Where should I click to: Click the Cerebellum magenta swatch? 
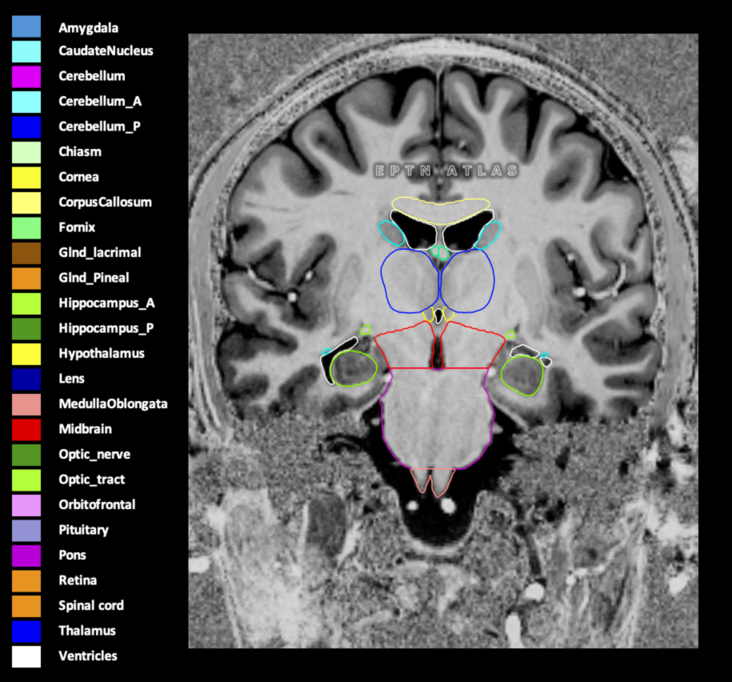[26, 77]
